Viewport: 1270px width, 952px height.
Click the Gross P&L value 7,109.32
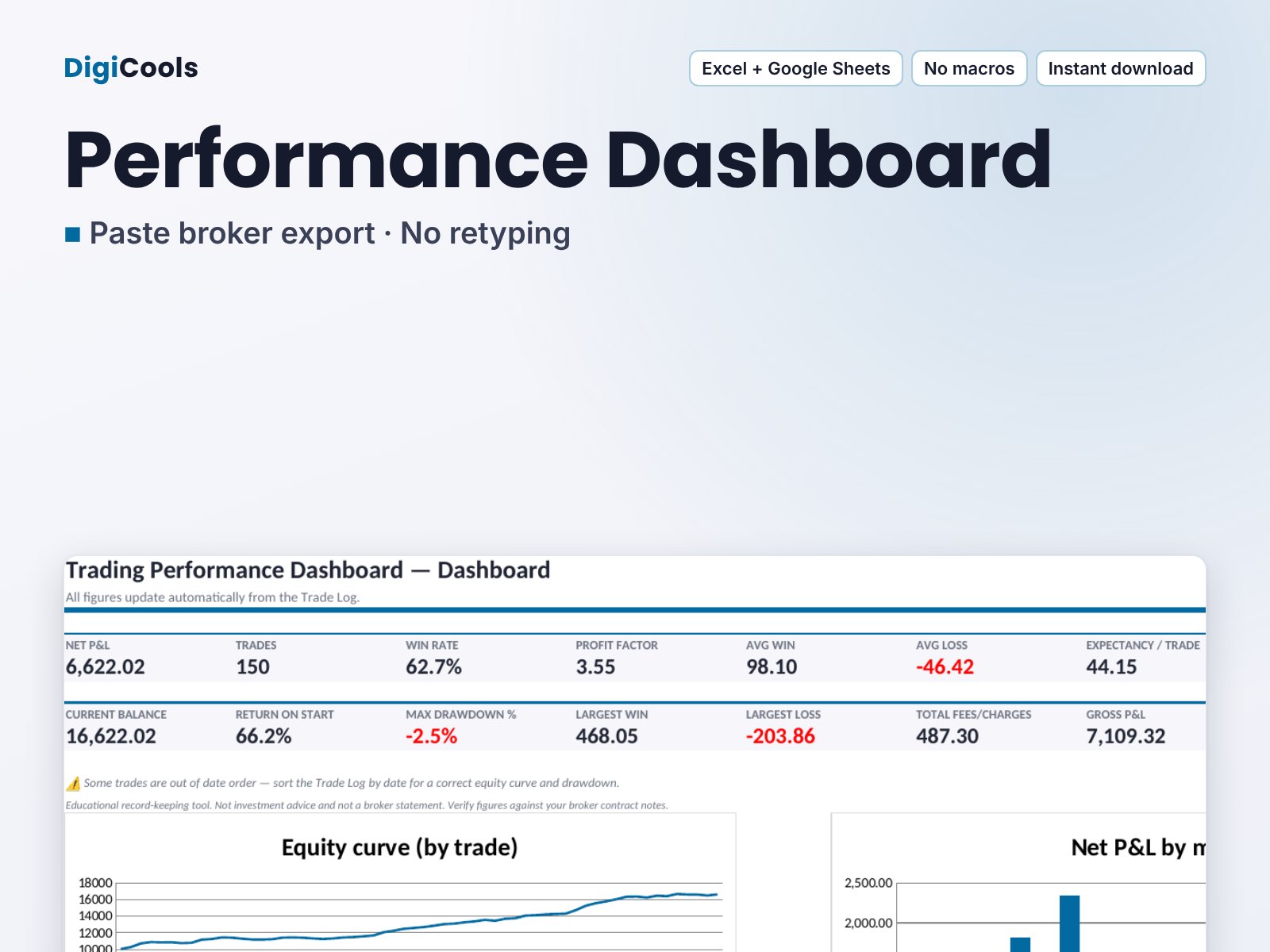[1126, 736]
